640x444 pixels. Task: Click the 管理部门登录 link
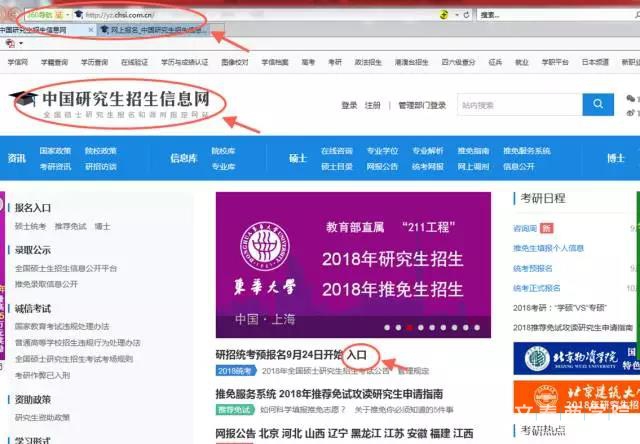tap(422, 105)
